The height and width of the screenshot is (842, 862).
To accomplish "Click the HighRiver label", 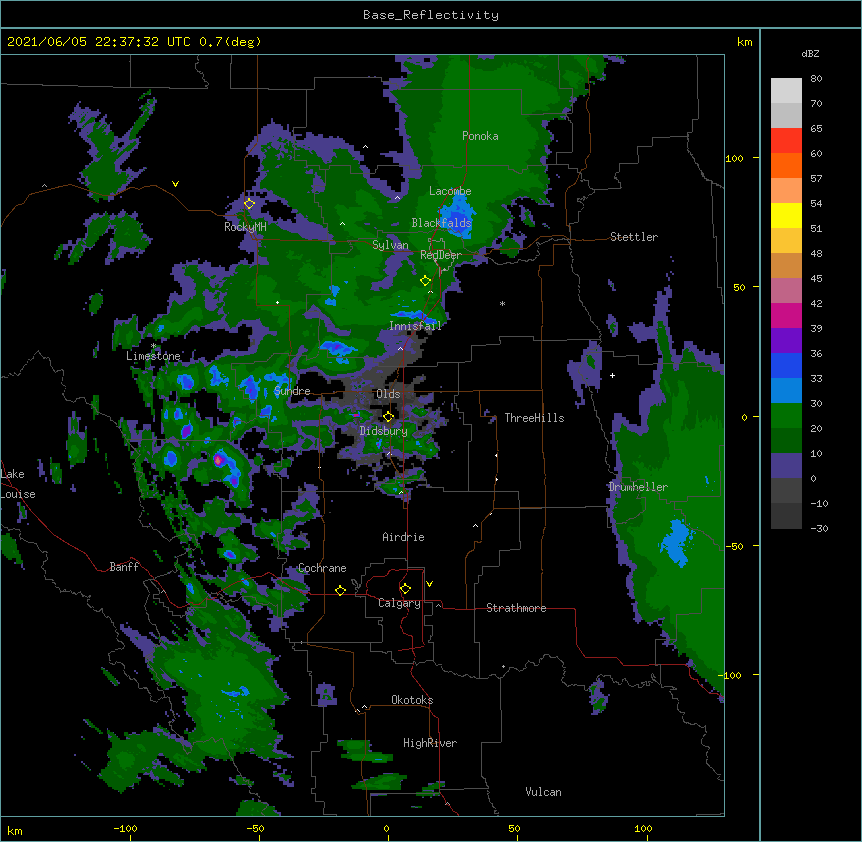I will (x=430, y=743).
